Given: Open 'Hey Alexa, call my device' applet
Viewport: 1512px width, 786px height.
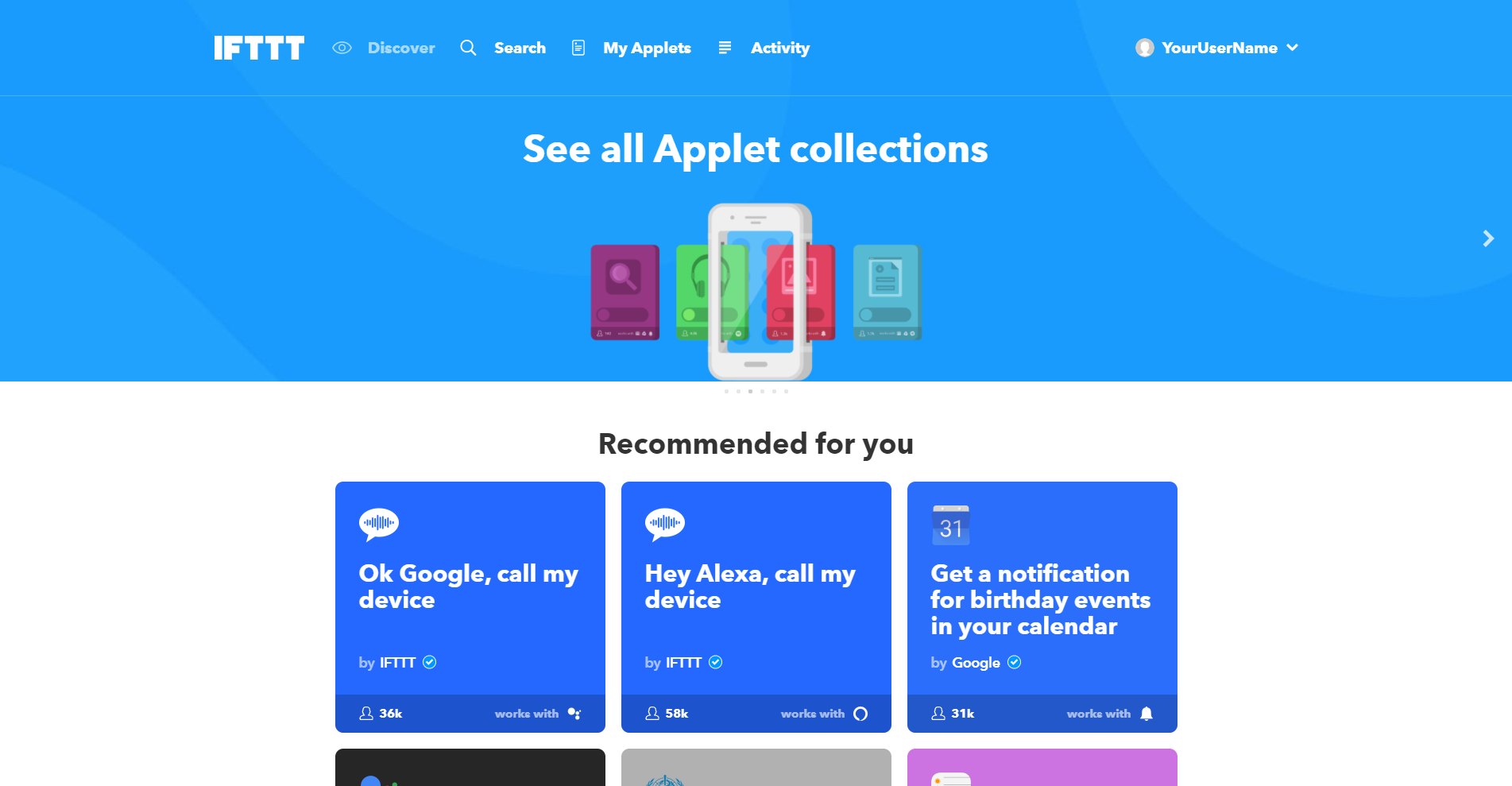Looking at the screenshot, I should pyautogui.click(x=756, y=607).
